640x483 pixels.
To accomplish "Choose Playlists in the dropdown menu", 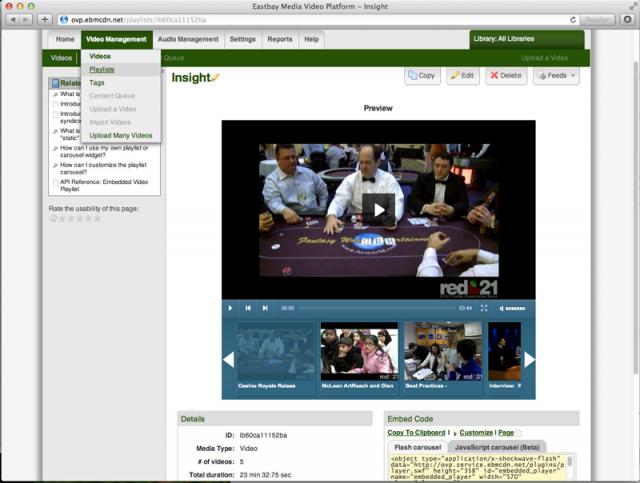I will pos(121,69).
